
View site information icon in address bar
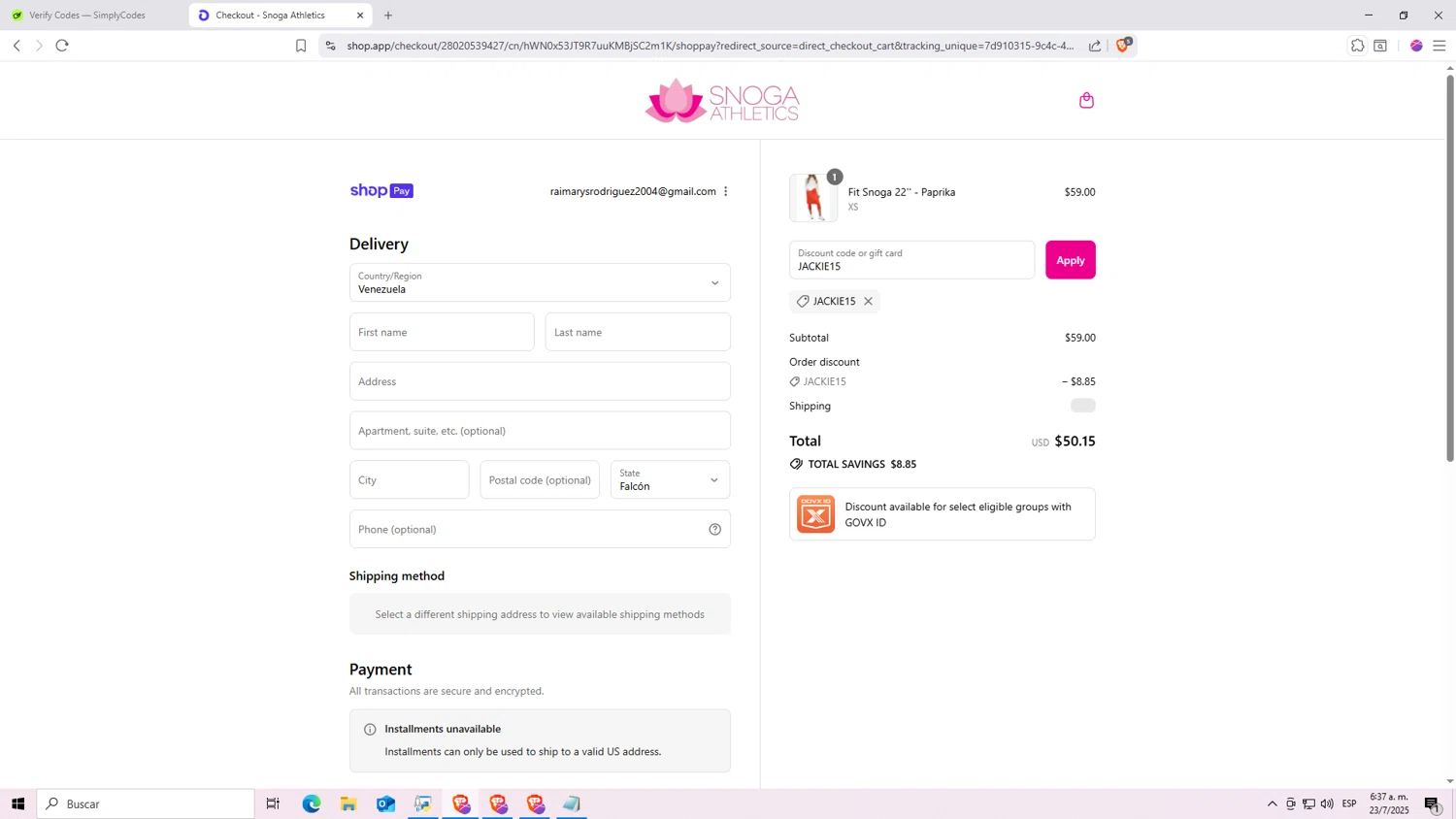click(330, 46)
